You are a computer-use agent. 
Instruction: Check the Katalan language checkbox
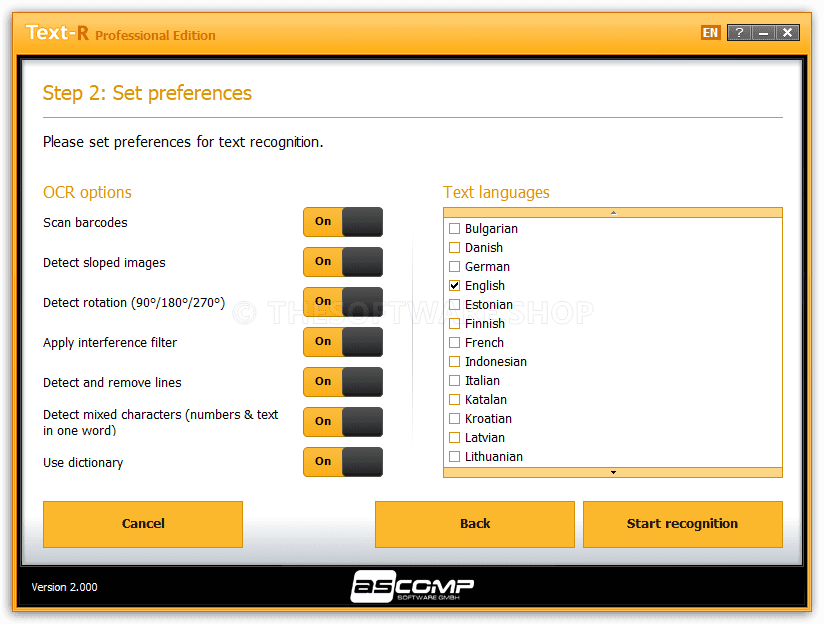point(455,400)
